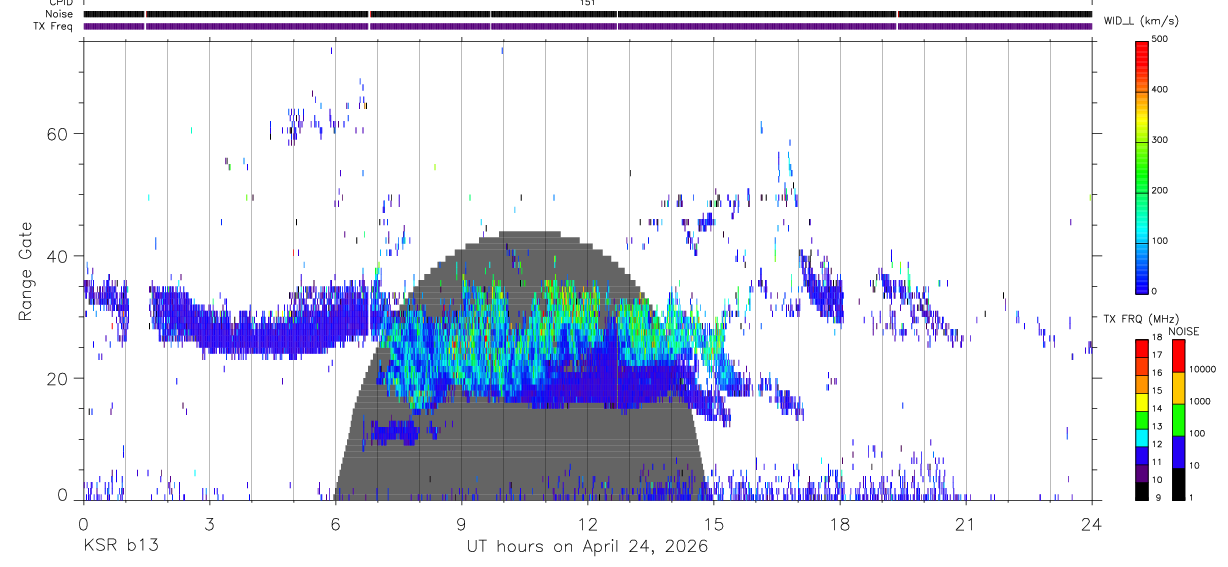Click the 500 label on width scale
1228x567 pixels.
(x=1160, y=39)
